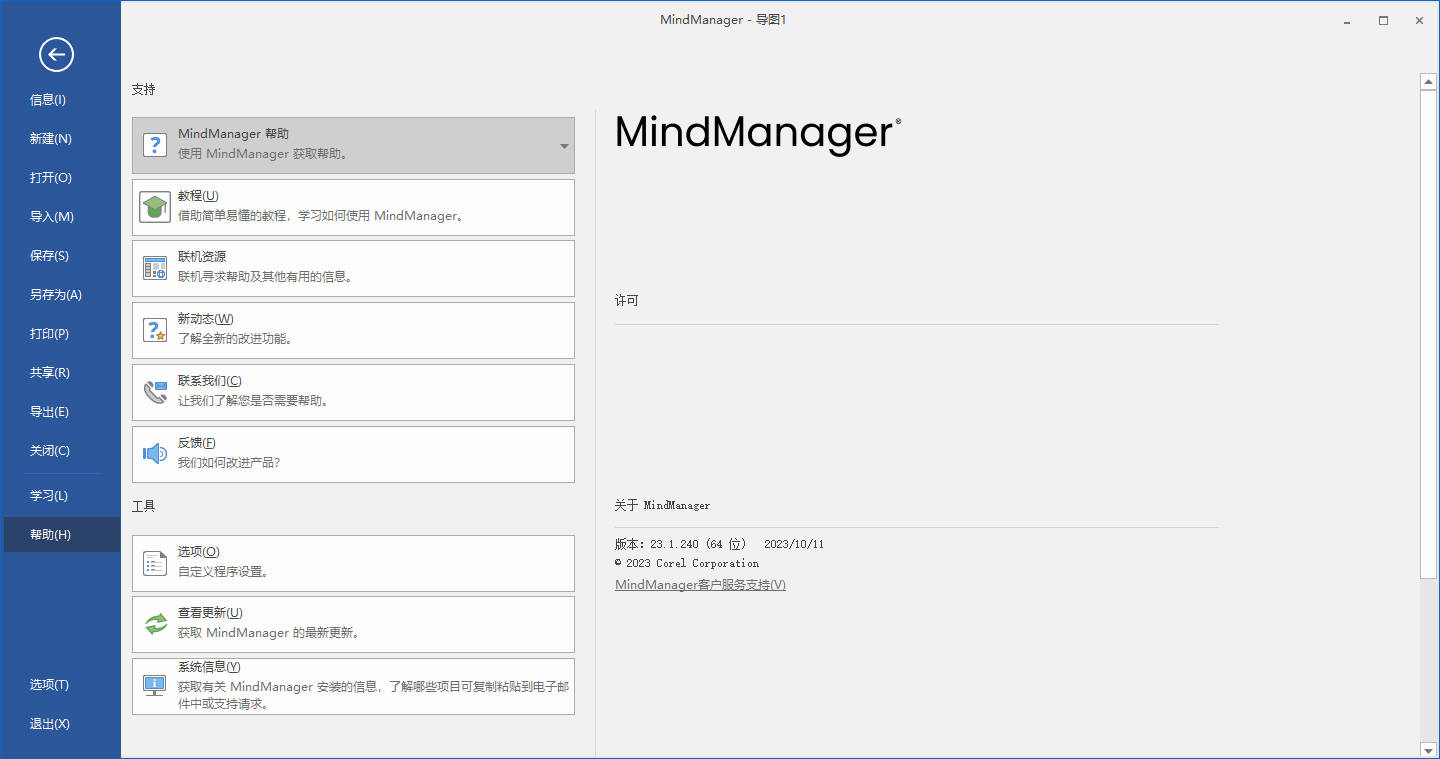Expand the MindManager 帮助 dropdown arrow

pos(564,146)
